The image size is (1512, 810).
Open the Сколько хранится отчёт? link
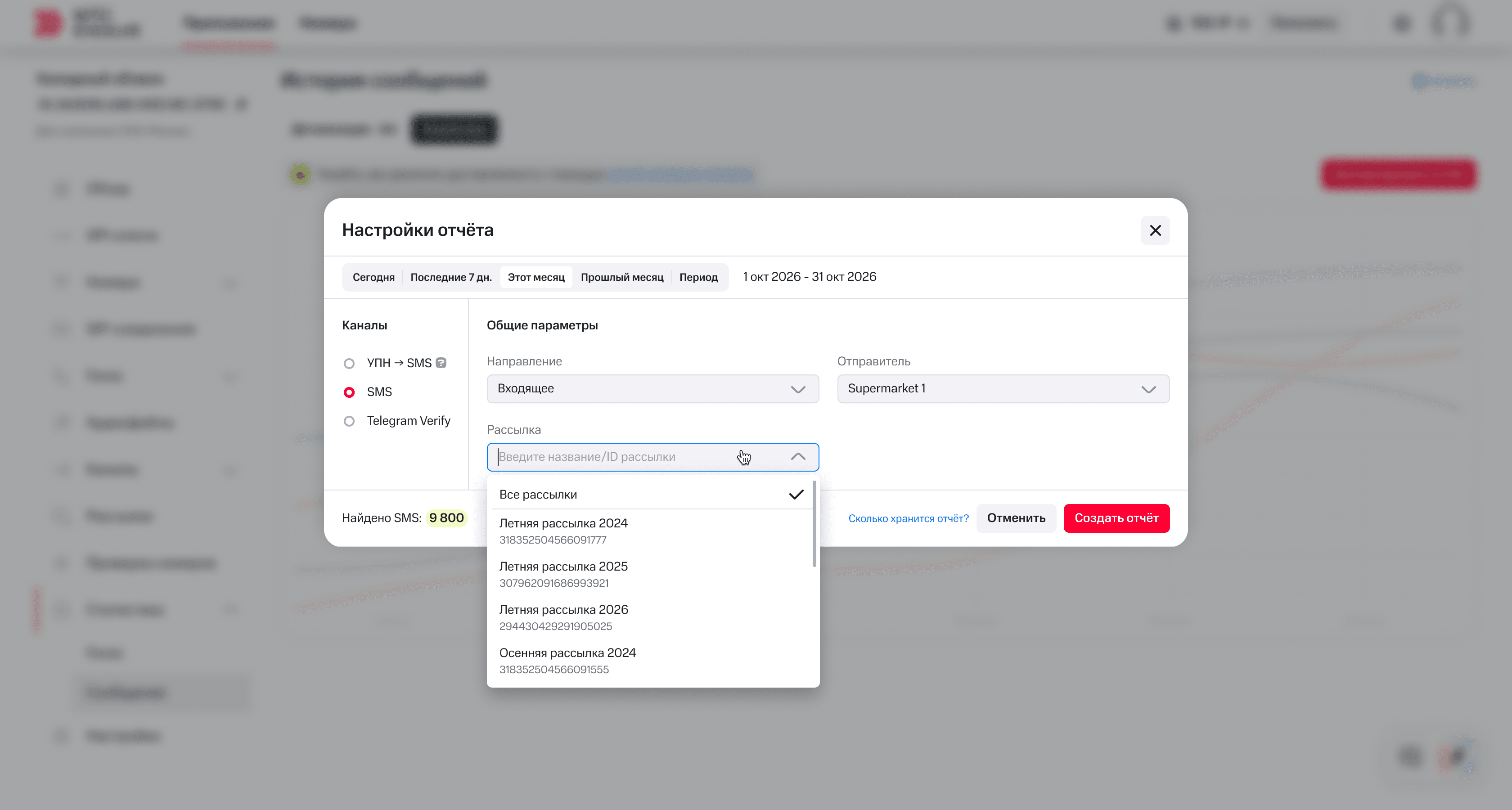coord(908,518)
